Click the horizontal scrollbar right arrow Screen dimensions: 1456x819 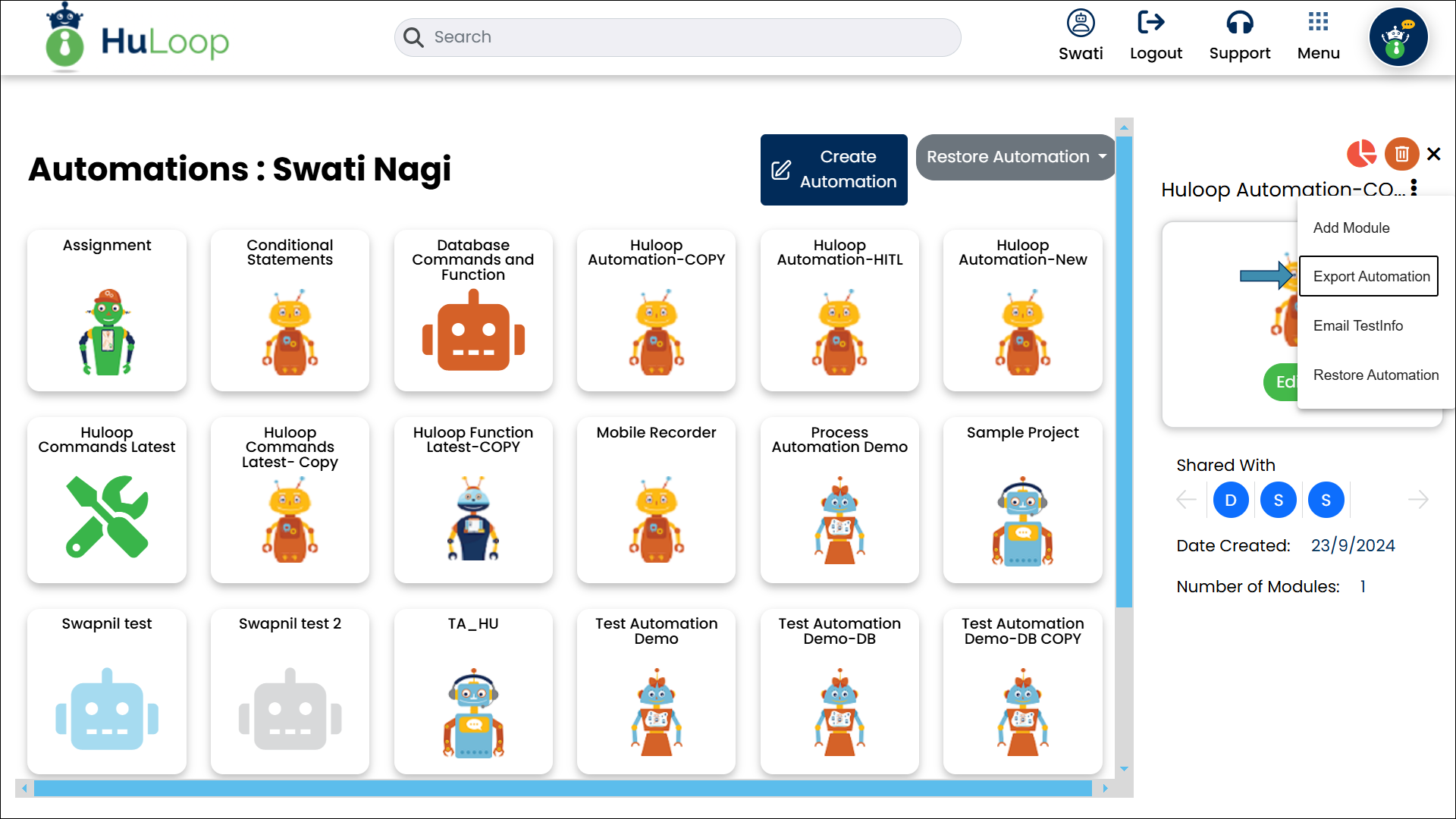[x=1105, y=789]
